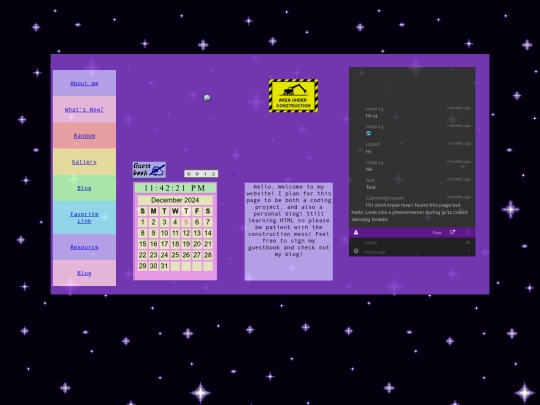Click the M weekday header in calendar
The width and height of the screenshot is (540, 405).
pyautogui.click(x=154, y=211)
